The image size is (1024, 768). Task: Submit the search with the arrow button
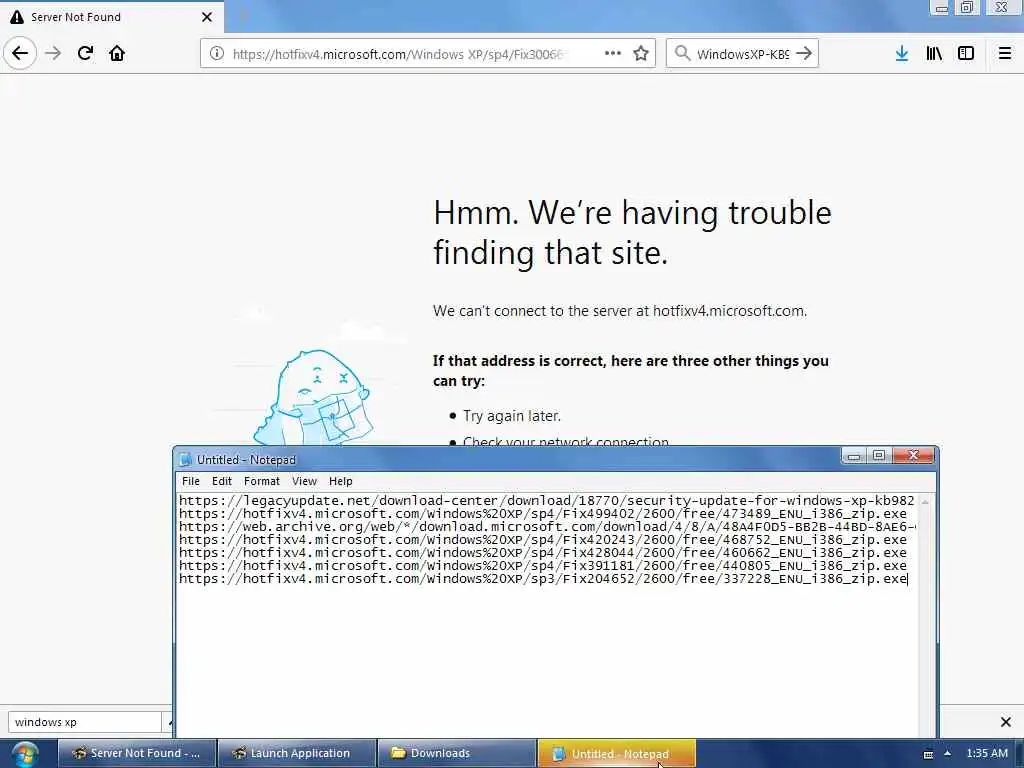tap(805, 53)
